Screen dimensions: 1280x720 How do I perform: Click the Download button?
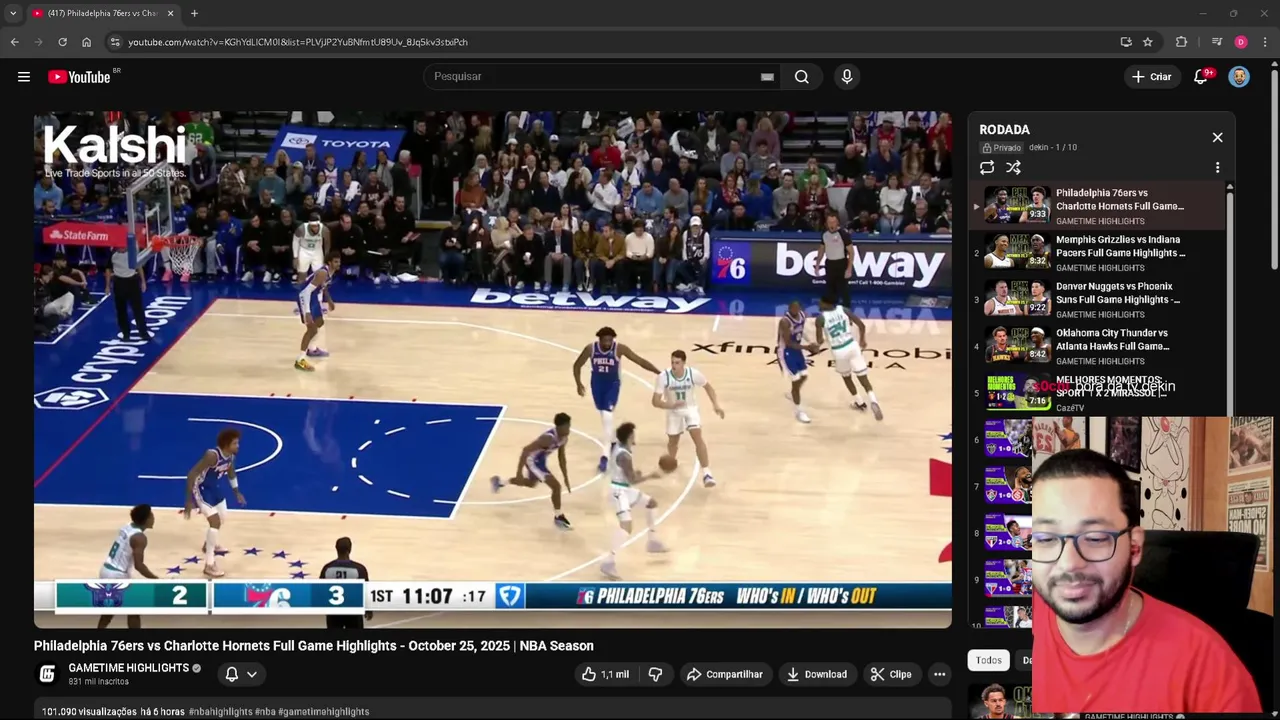click(816, 674)
